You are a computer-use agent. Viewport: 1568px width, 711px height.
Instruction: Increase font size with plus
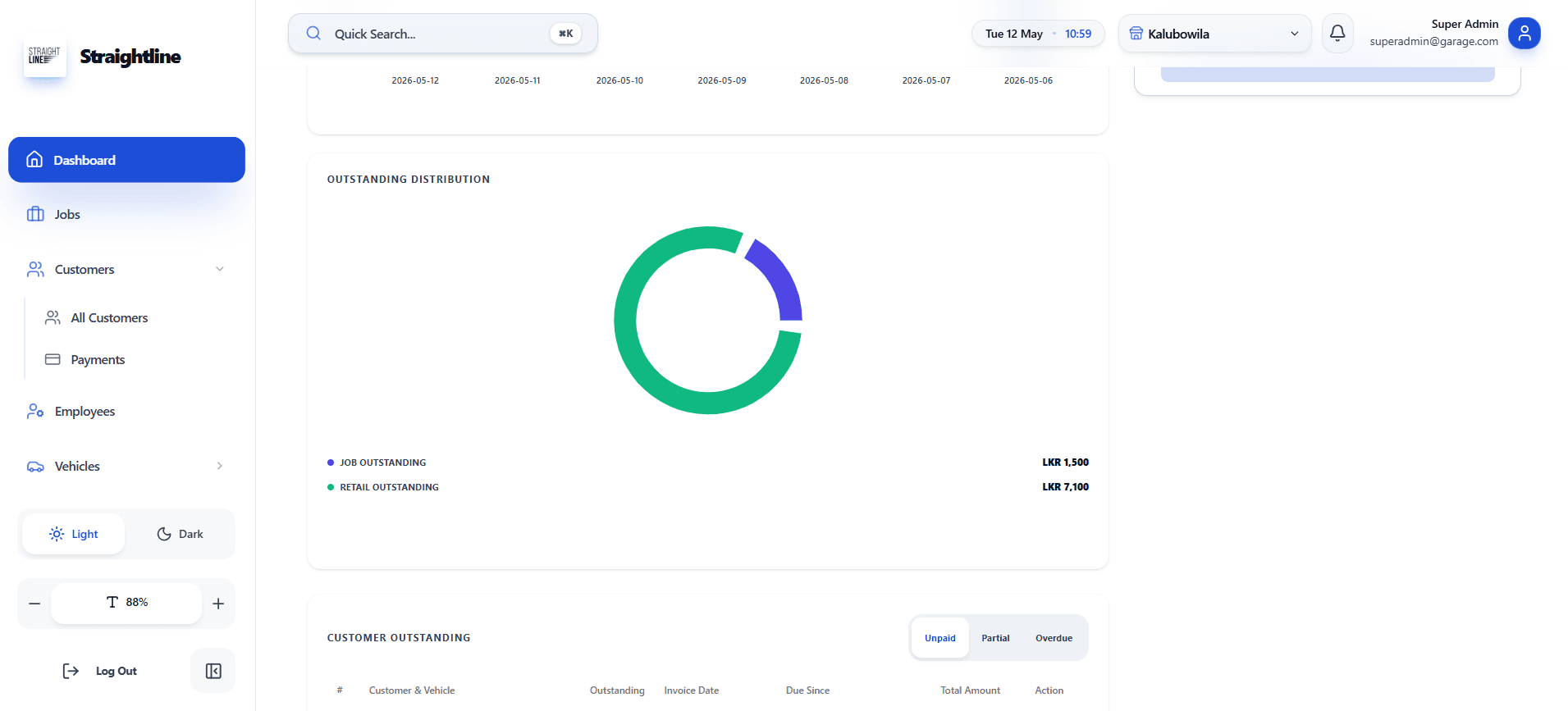[x=218, y=604]
